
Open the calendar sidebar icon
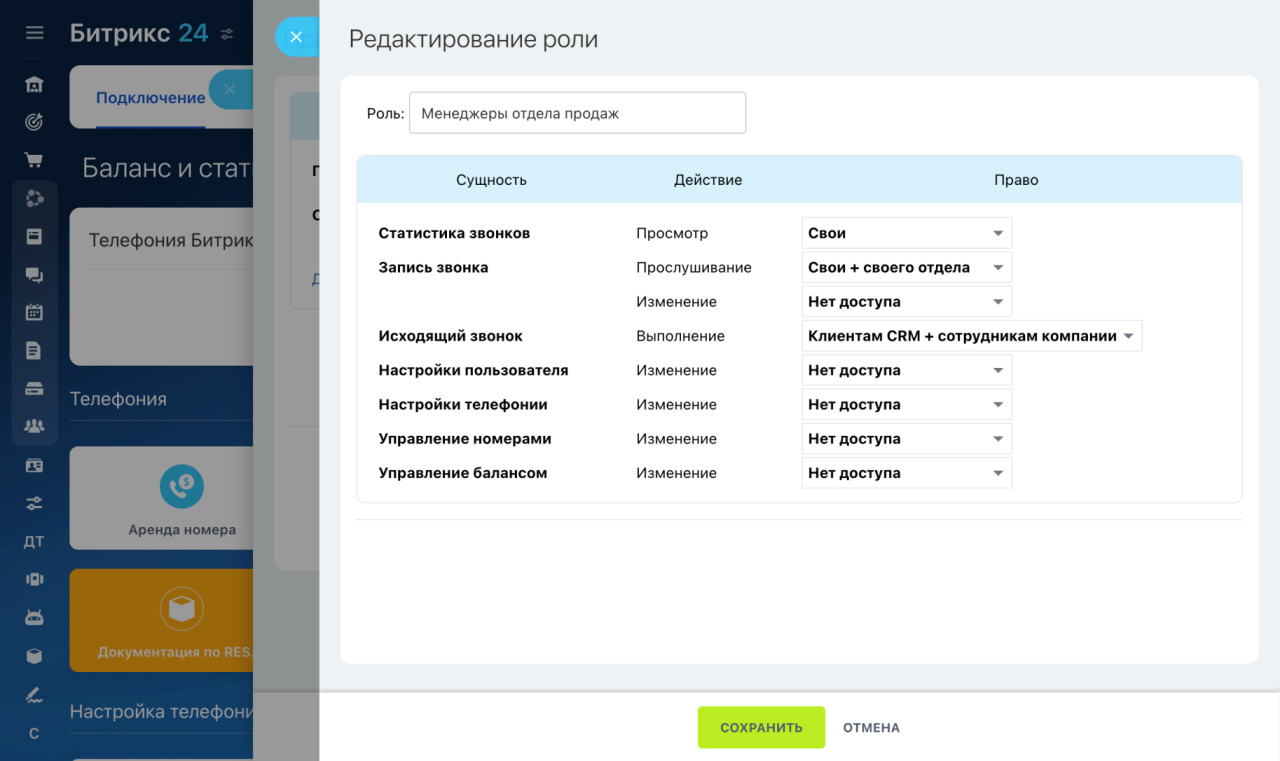(x=34, y=312)
